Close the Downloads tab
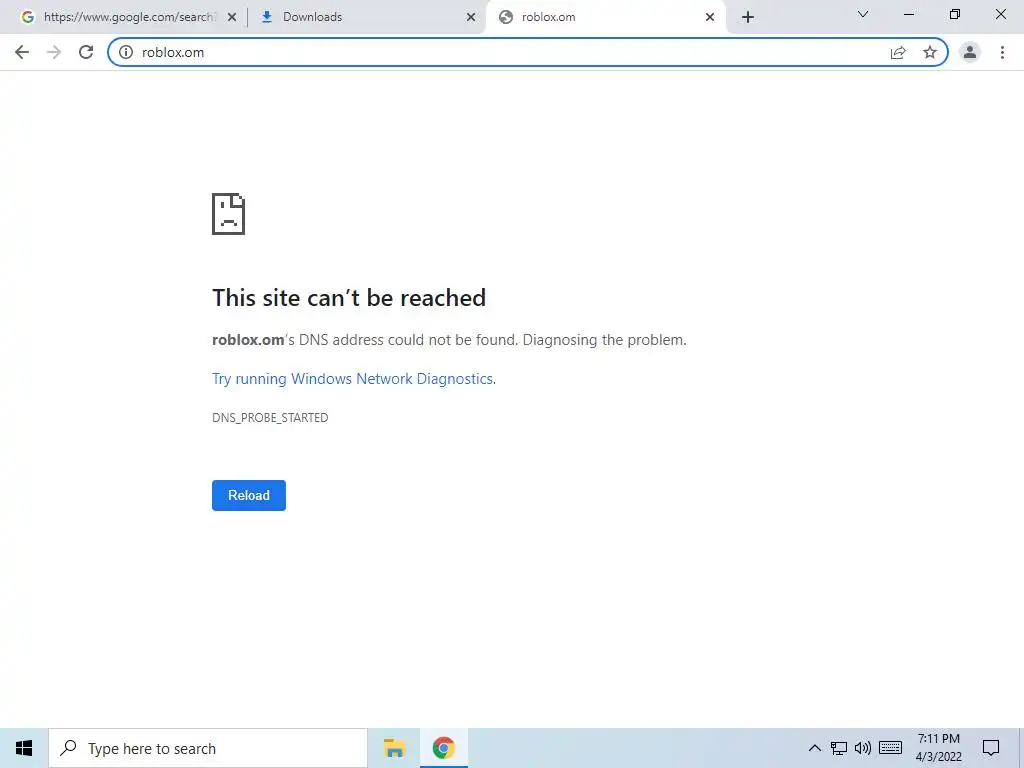Screen dimensions: 1024x768 pyautogui.click(x=471, y=17)
